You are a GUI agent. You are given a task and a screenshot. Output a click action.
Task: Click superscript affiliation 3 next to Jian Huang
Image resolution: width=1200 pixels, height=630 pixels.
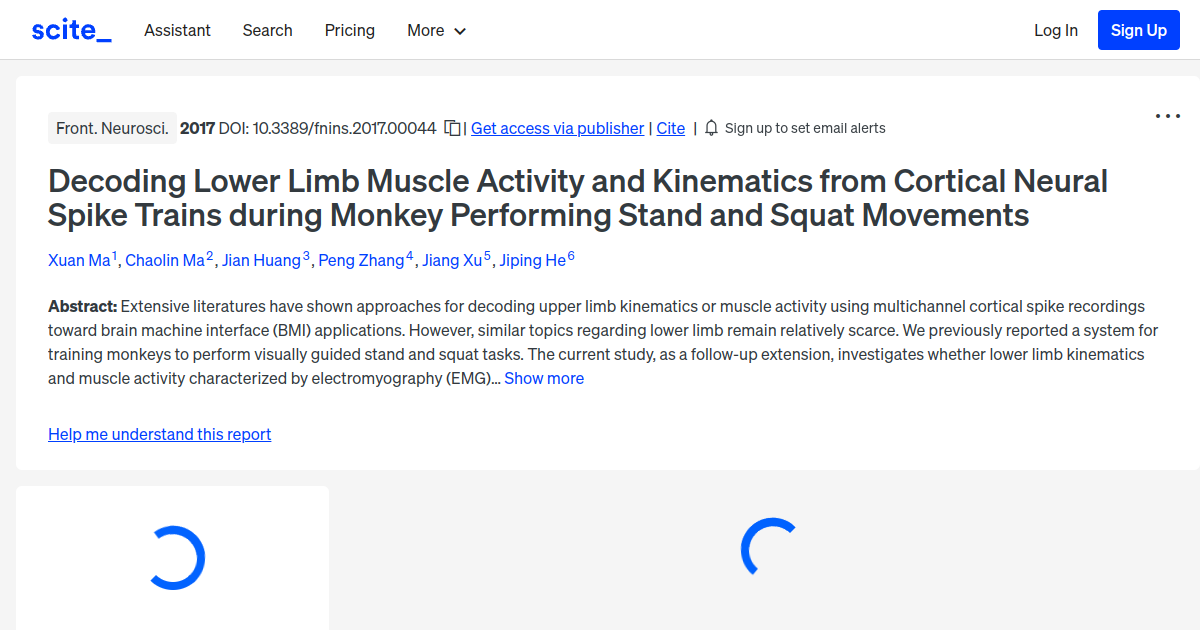point(305,253)
